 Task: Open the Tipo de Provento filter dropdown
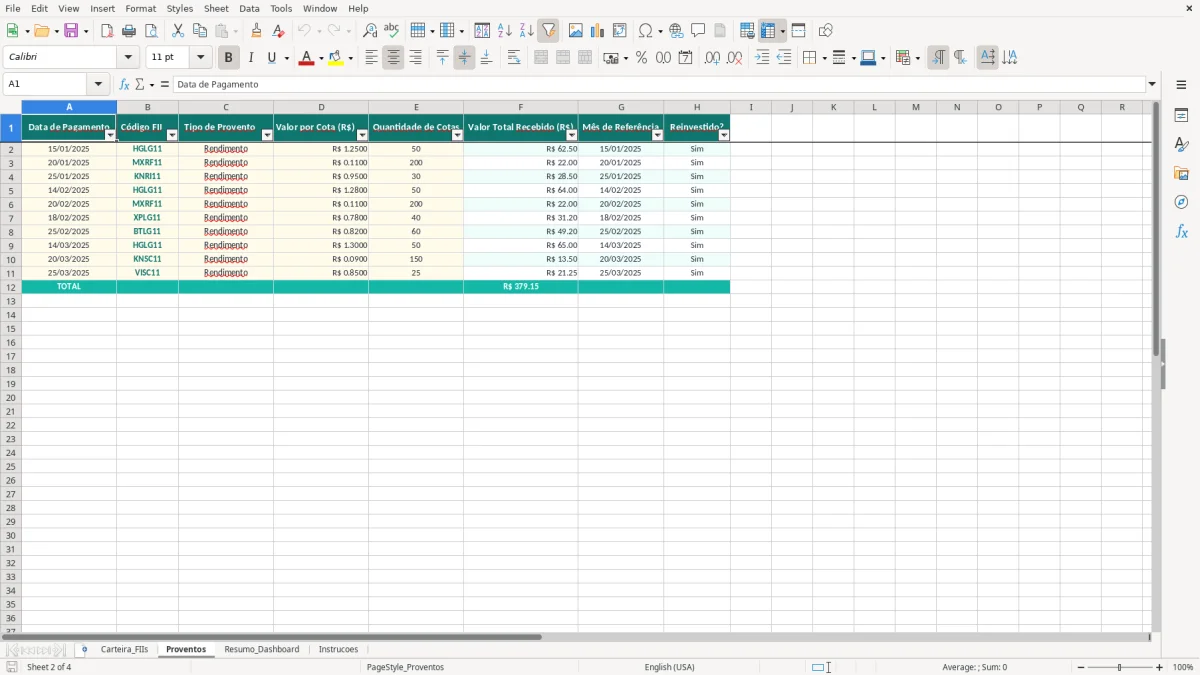pyautogui.click(x=267, y=135)
